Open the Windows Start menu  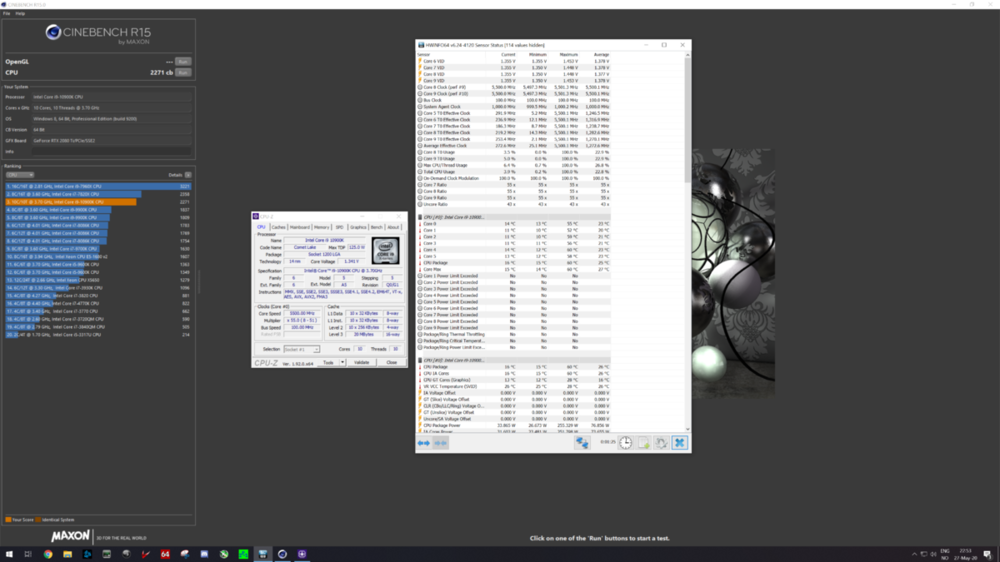pyautogui.click(x=9, y=554)
